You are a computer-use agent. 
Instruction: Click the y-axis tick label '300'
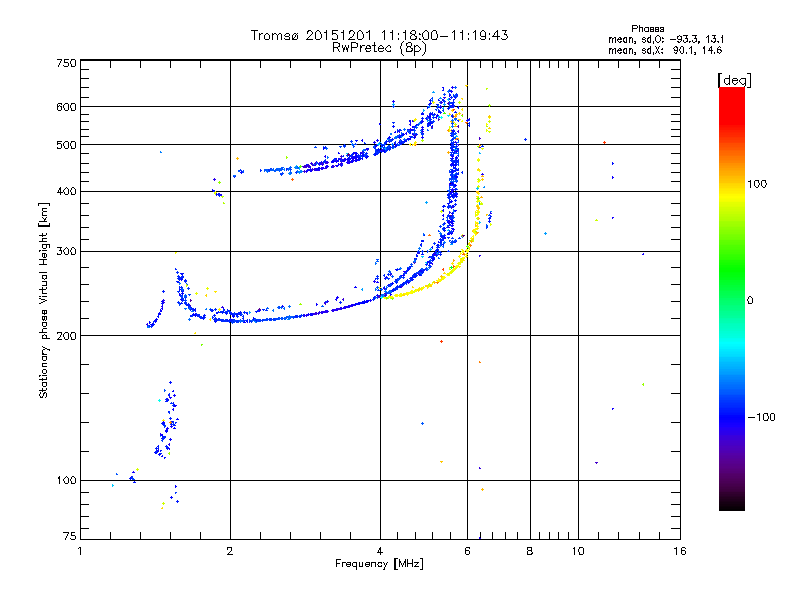66,252
